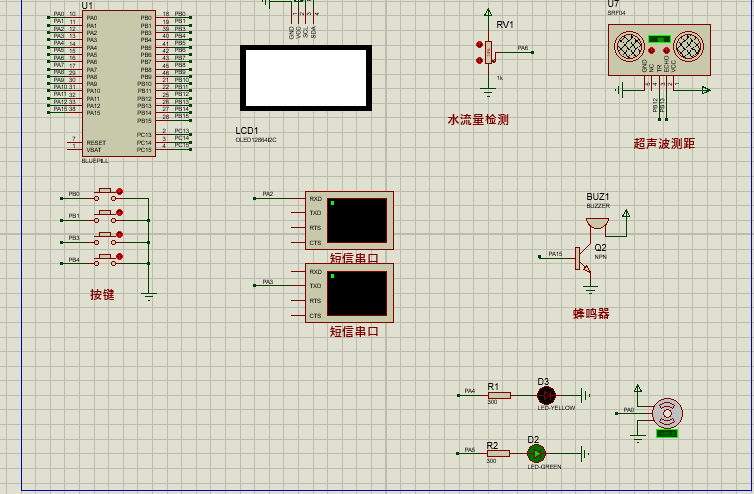The height and width of the screenshot is (494, 754).
Task: Select resistor R1
Action: 499,395
